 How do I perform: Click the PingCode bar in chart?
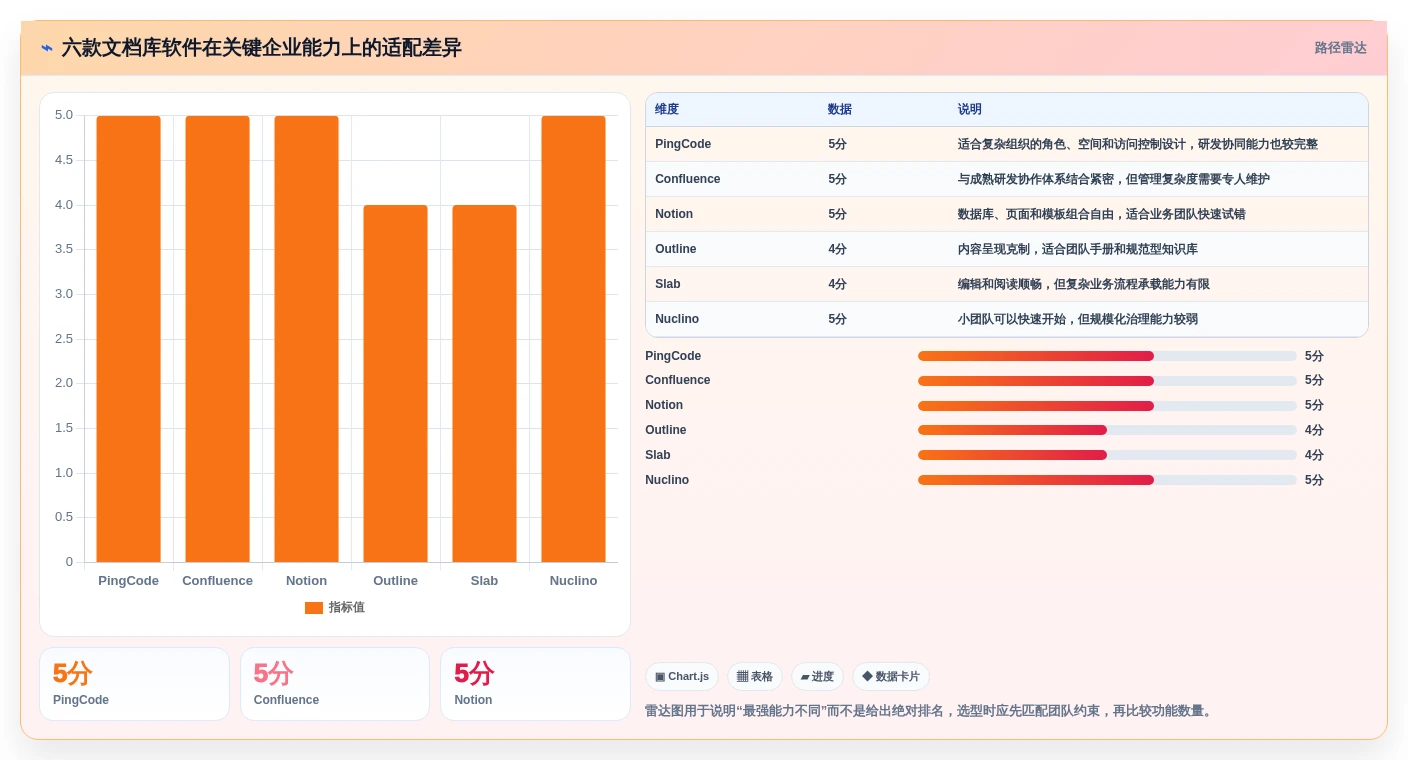(x=128, y=339)
